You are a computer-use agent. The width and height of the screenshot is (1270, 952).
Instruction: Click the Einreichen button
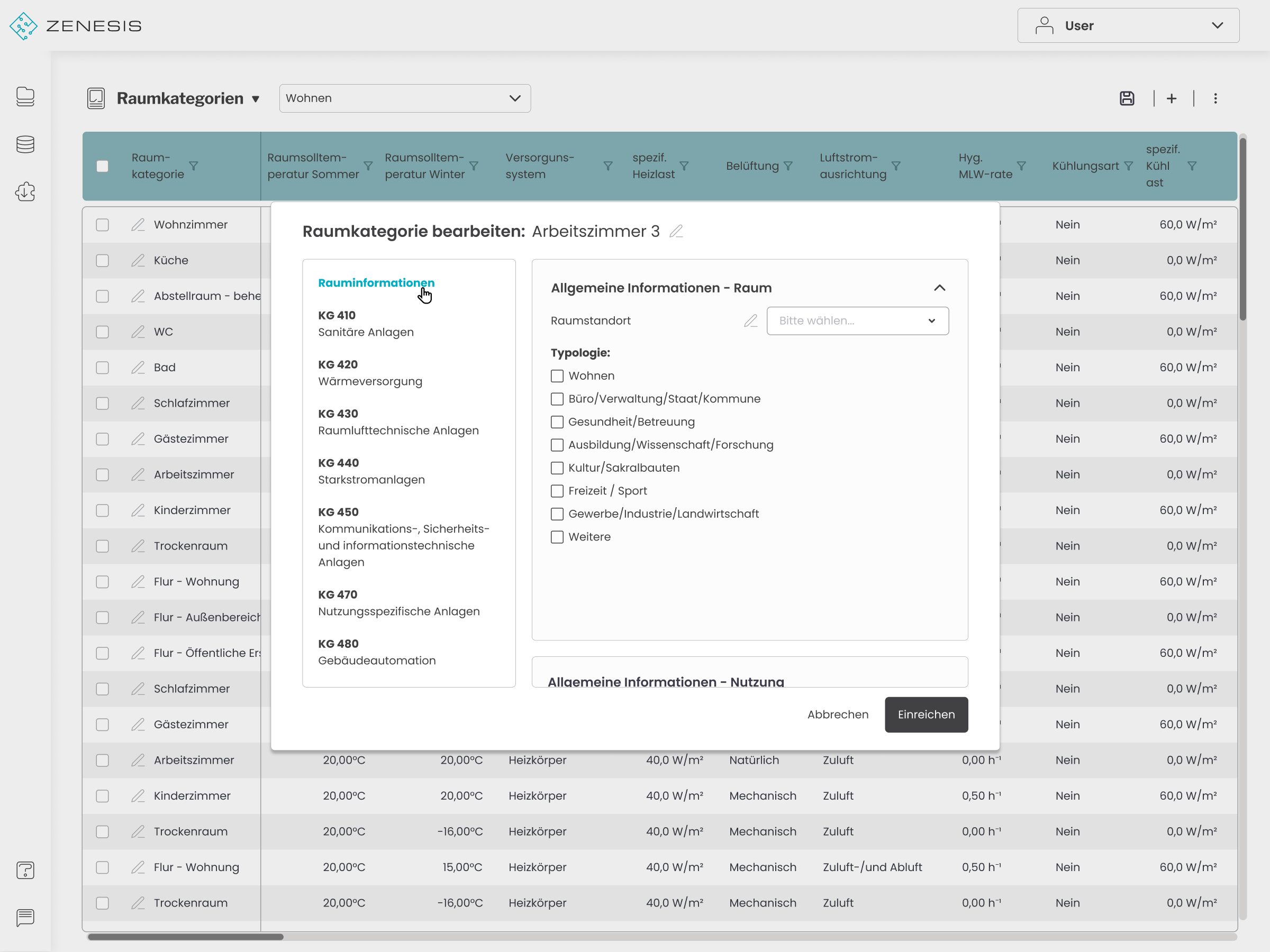(926, 715)
